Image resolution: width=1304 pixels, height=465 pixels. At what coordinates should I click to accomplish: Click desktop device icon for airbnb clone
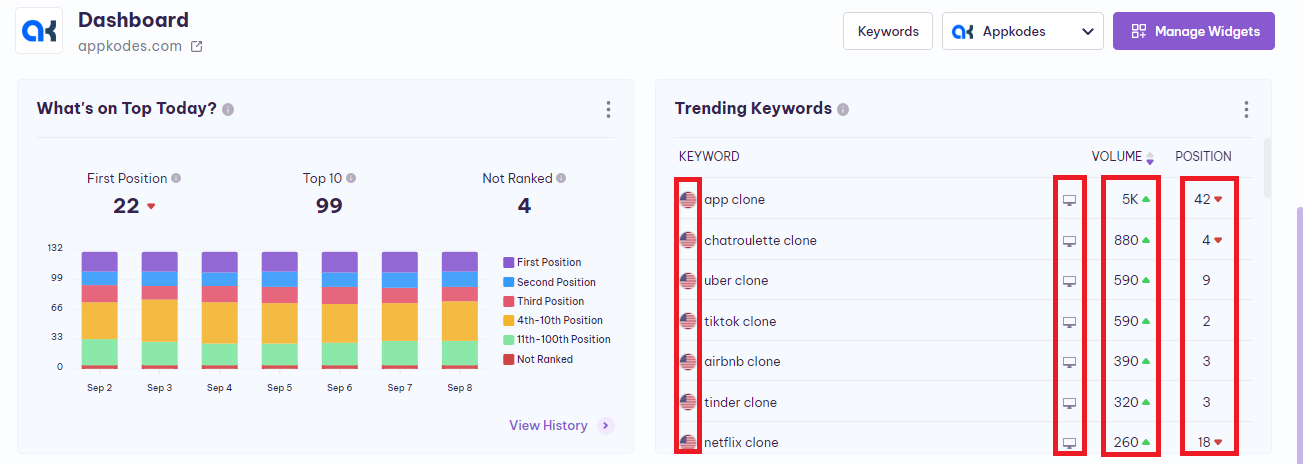pos(1069,362)
